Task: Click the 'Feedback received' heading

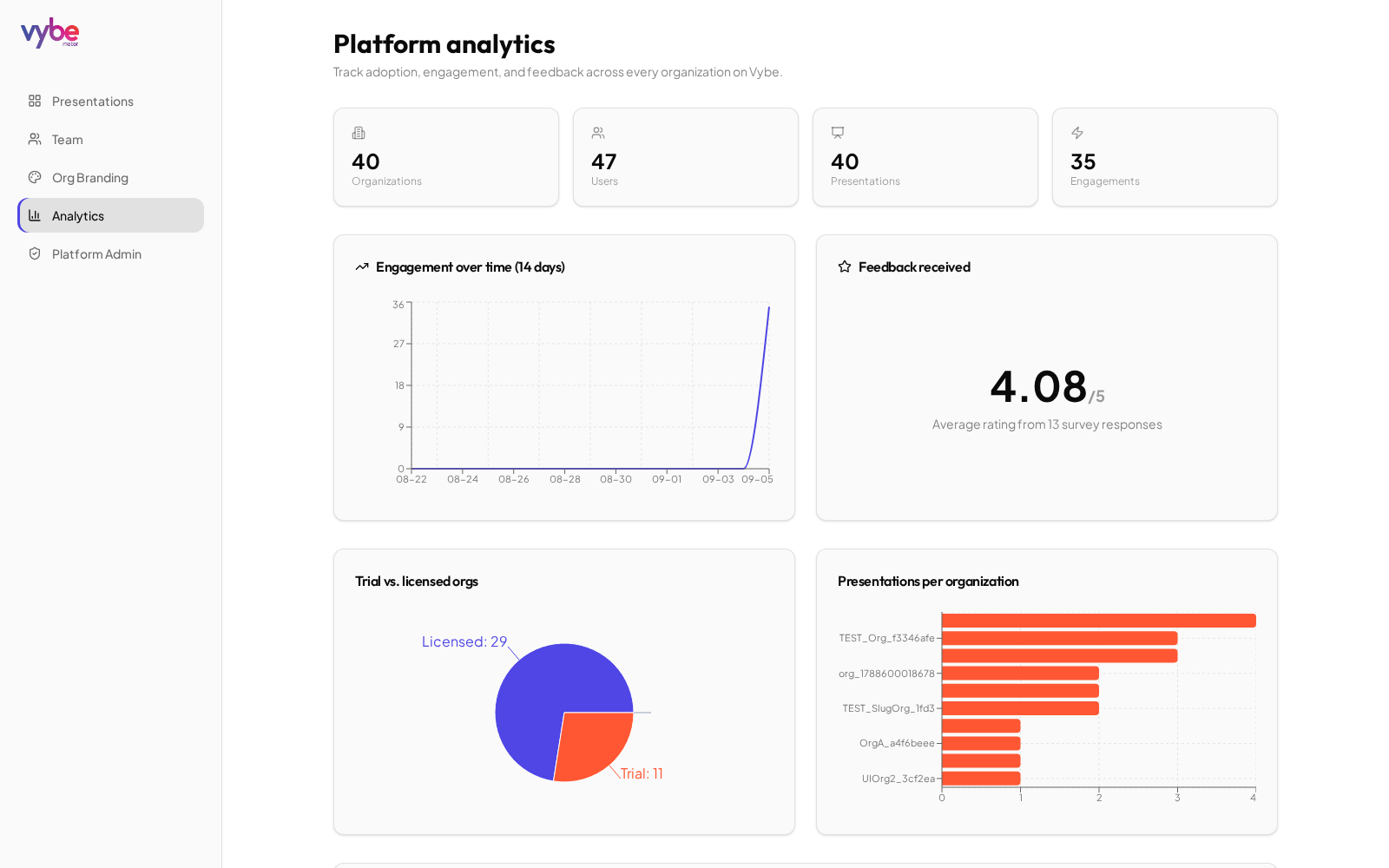Action: coord(914,266)
